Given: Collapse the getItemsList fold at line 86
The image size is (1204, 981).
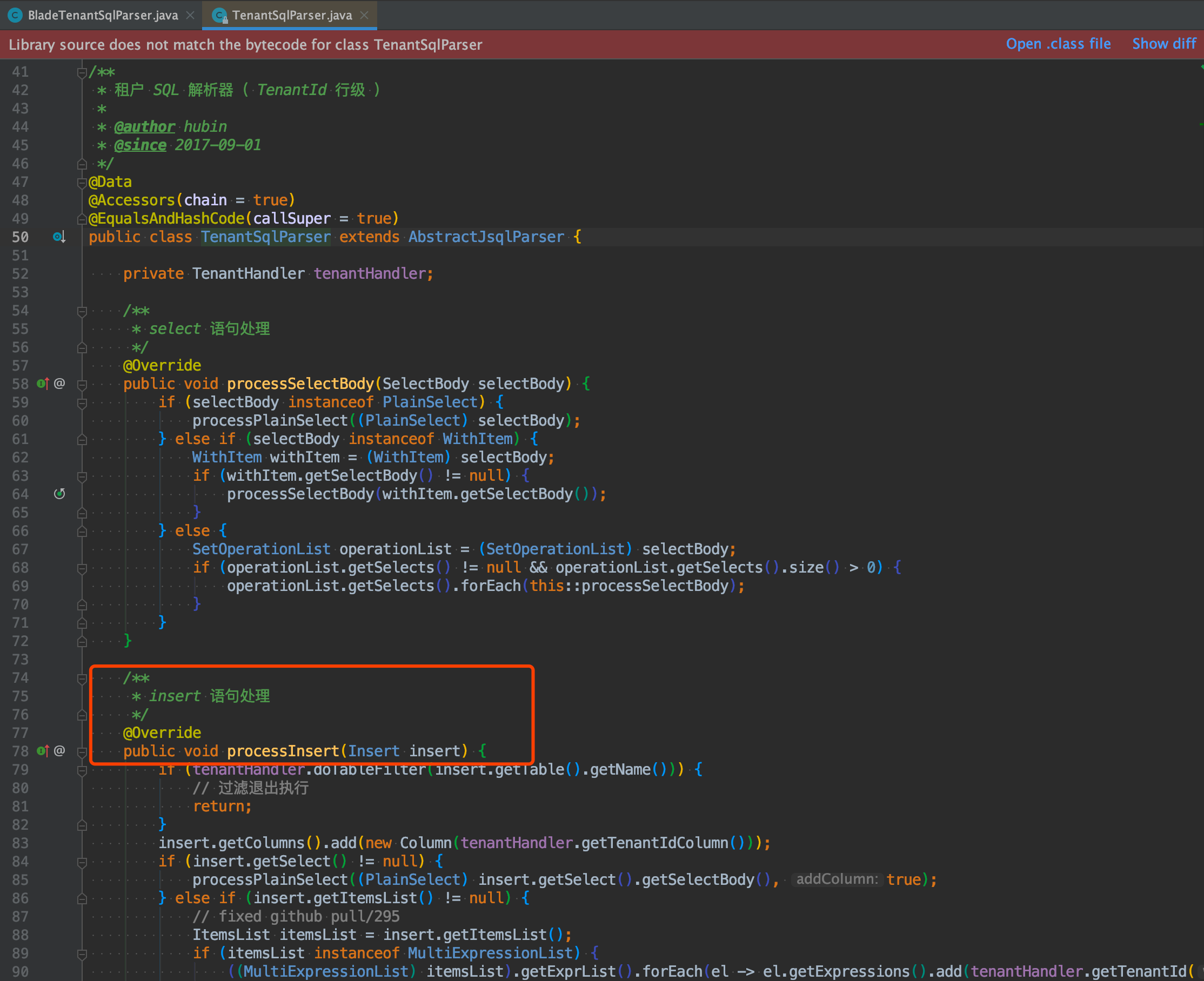Looking at the screenshot, I should click(82, 898).
